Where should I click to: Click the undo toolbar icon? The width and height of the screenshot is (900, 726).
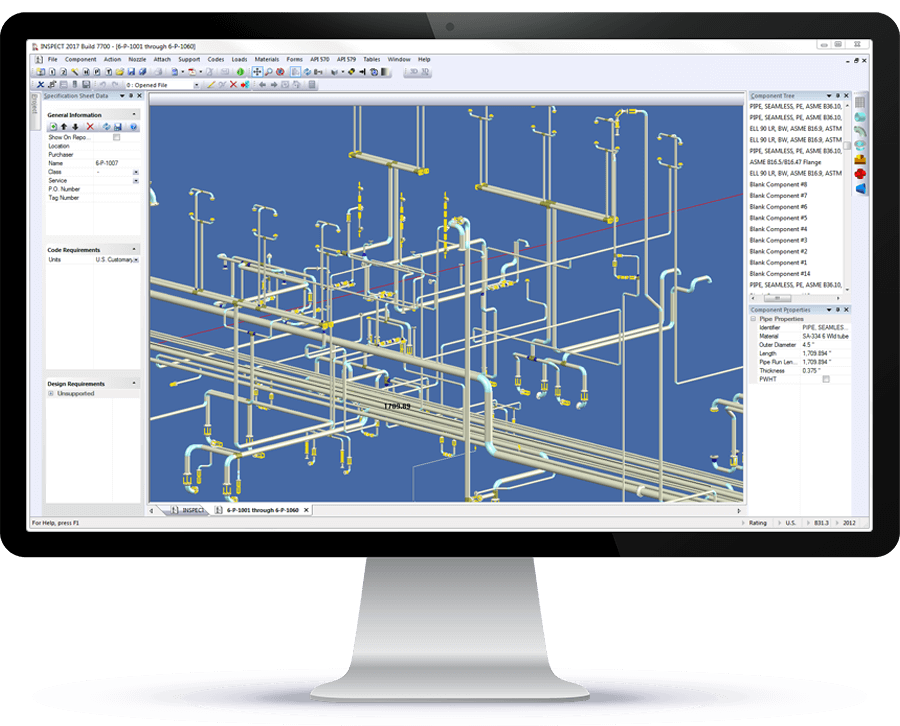(x=103, y=84)
